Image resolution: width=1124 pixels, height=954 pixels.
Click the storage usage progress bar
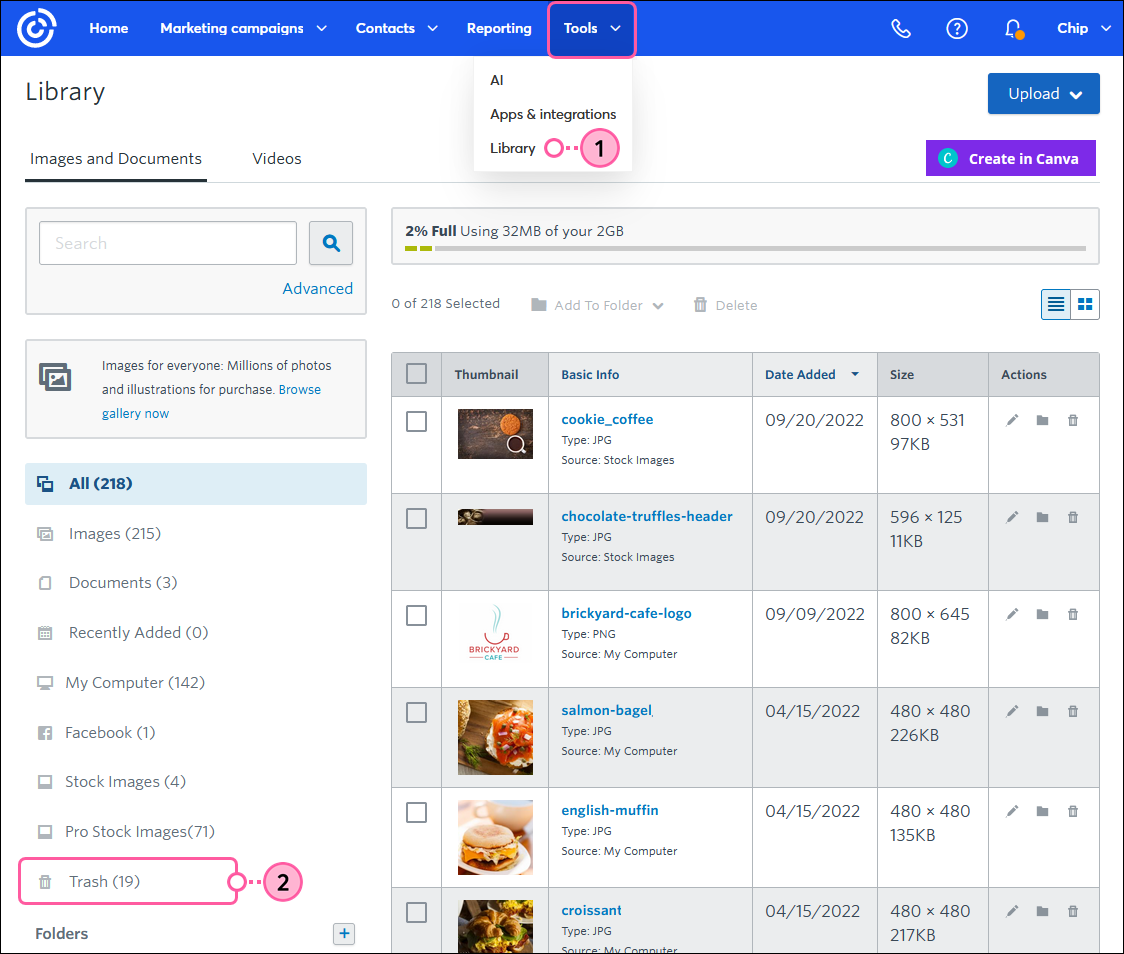coord(746,249)
